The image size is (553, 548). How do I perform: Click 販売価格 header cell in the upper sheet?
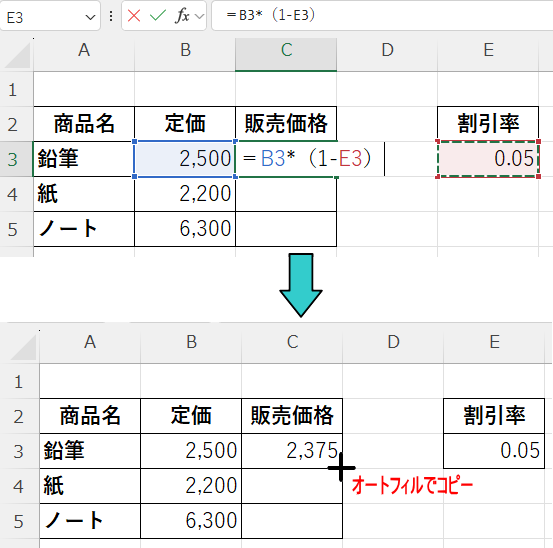(x=286, y=124)
